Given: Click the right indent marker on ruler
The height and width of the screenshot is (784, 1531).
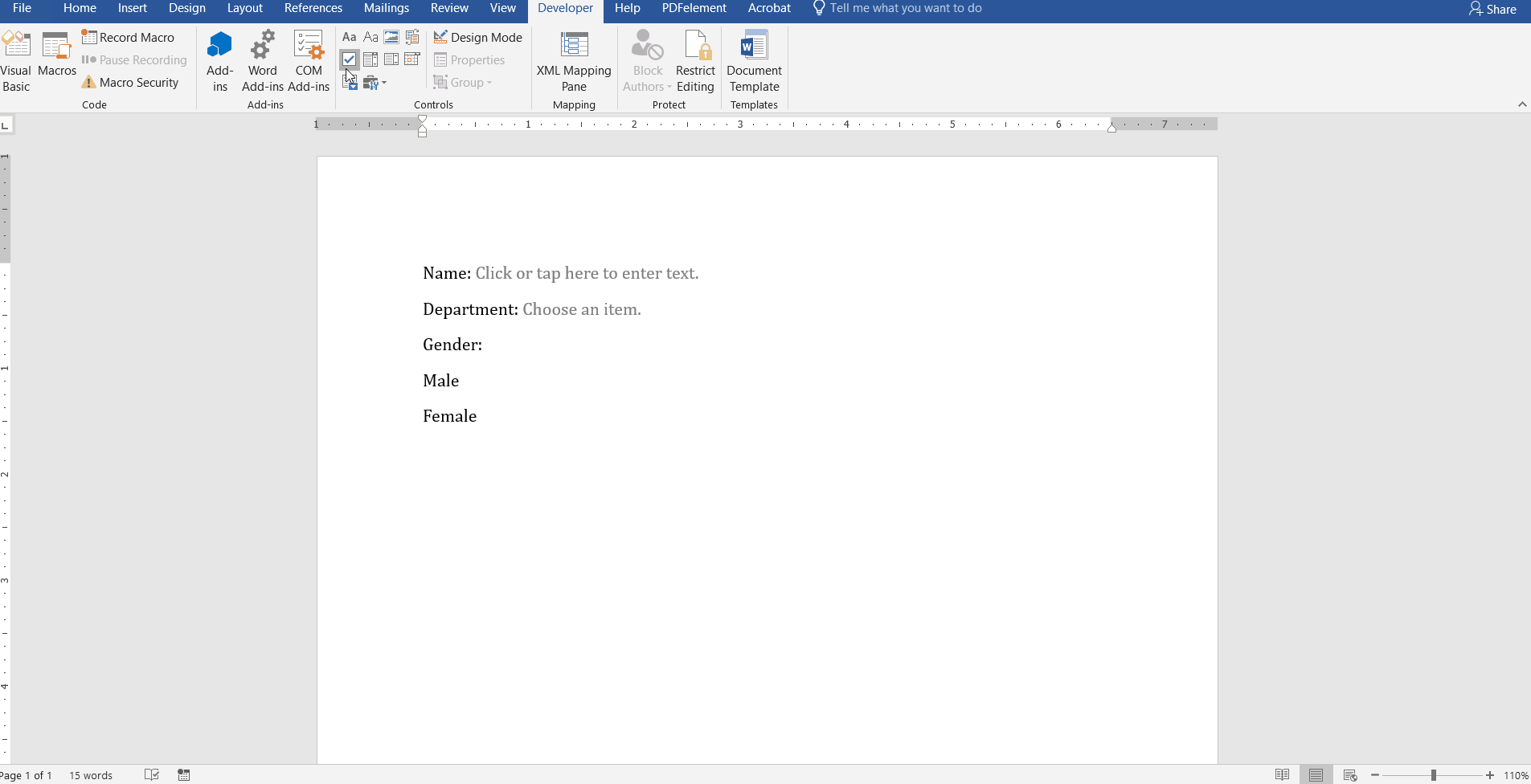Looking at the screenshot, I should tap(1111, 128).
